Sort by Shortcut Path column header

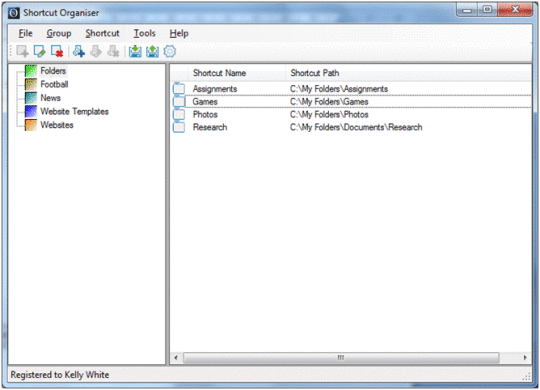tap(408, 73)
